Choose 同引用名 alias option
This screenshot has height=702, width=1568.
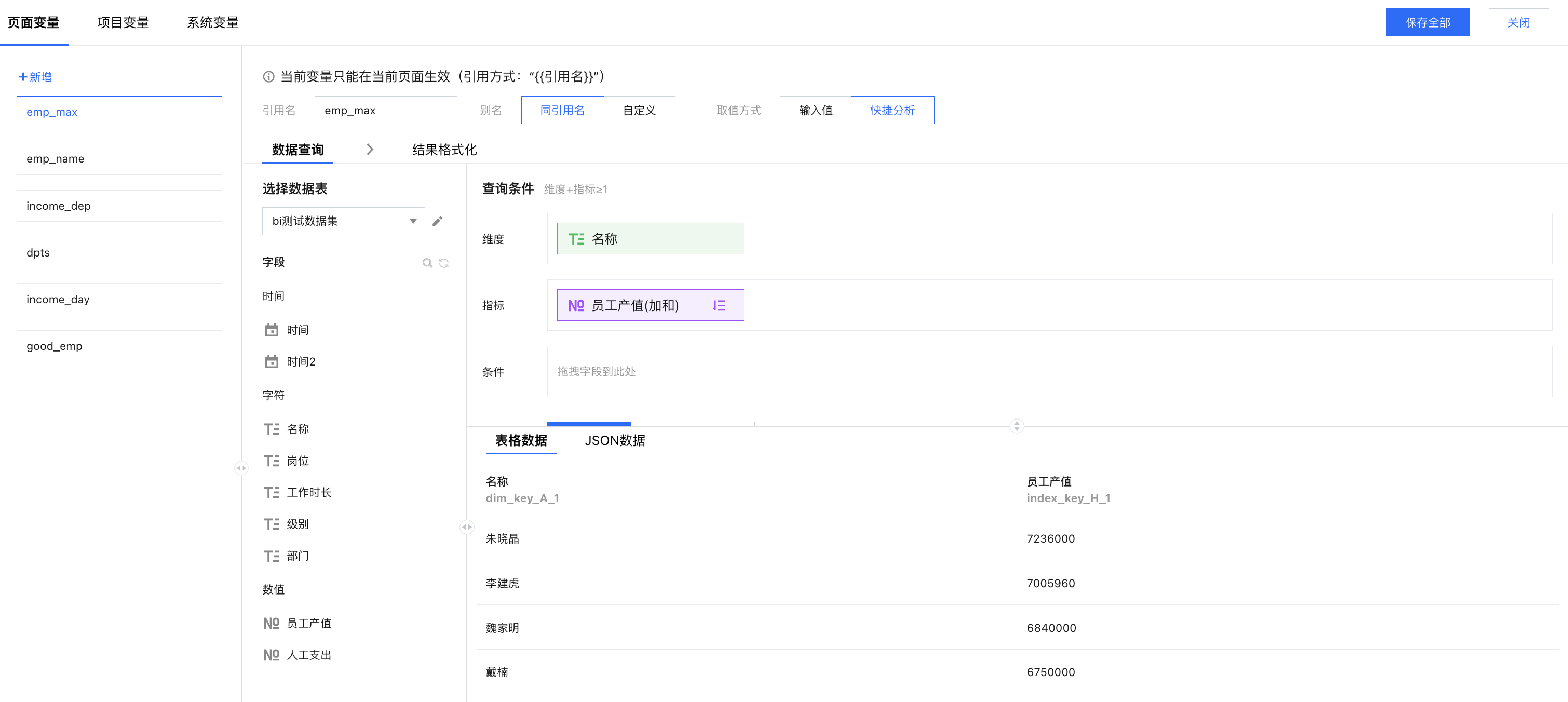562,110
